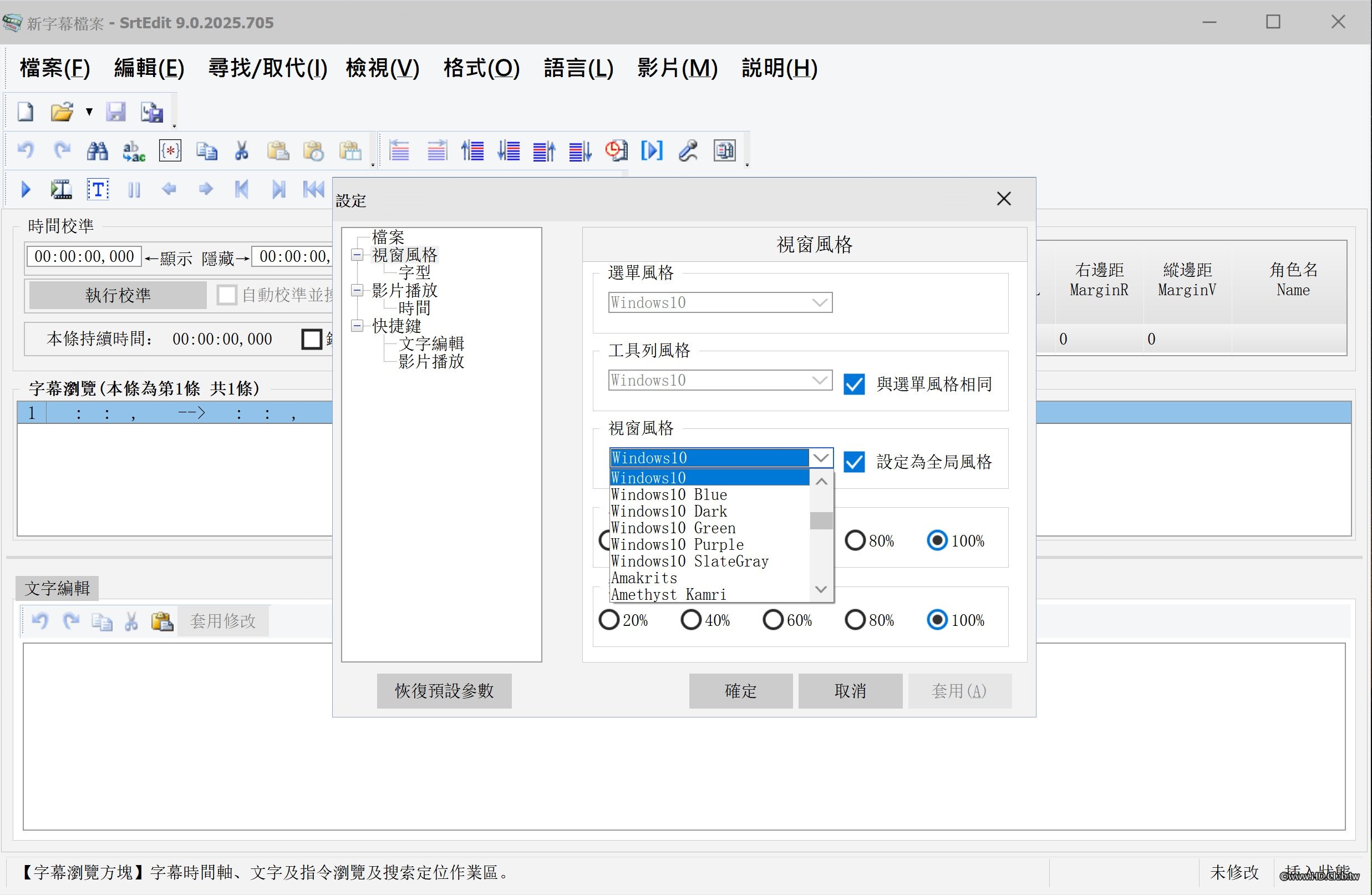1372x895 pixels.
Task: Click the align-right lines icon
Action: pos(436,151)
